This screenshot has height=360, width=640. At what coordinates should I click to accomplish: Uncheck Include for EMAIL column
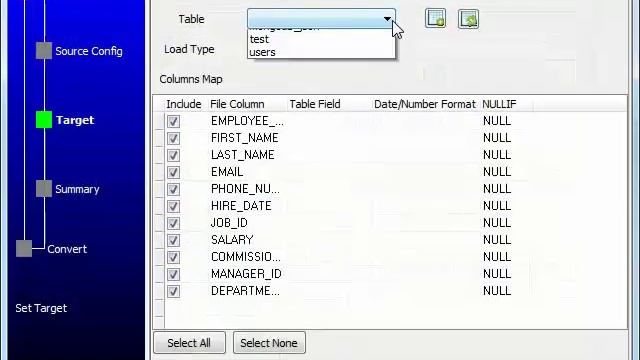173,172
